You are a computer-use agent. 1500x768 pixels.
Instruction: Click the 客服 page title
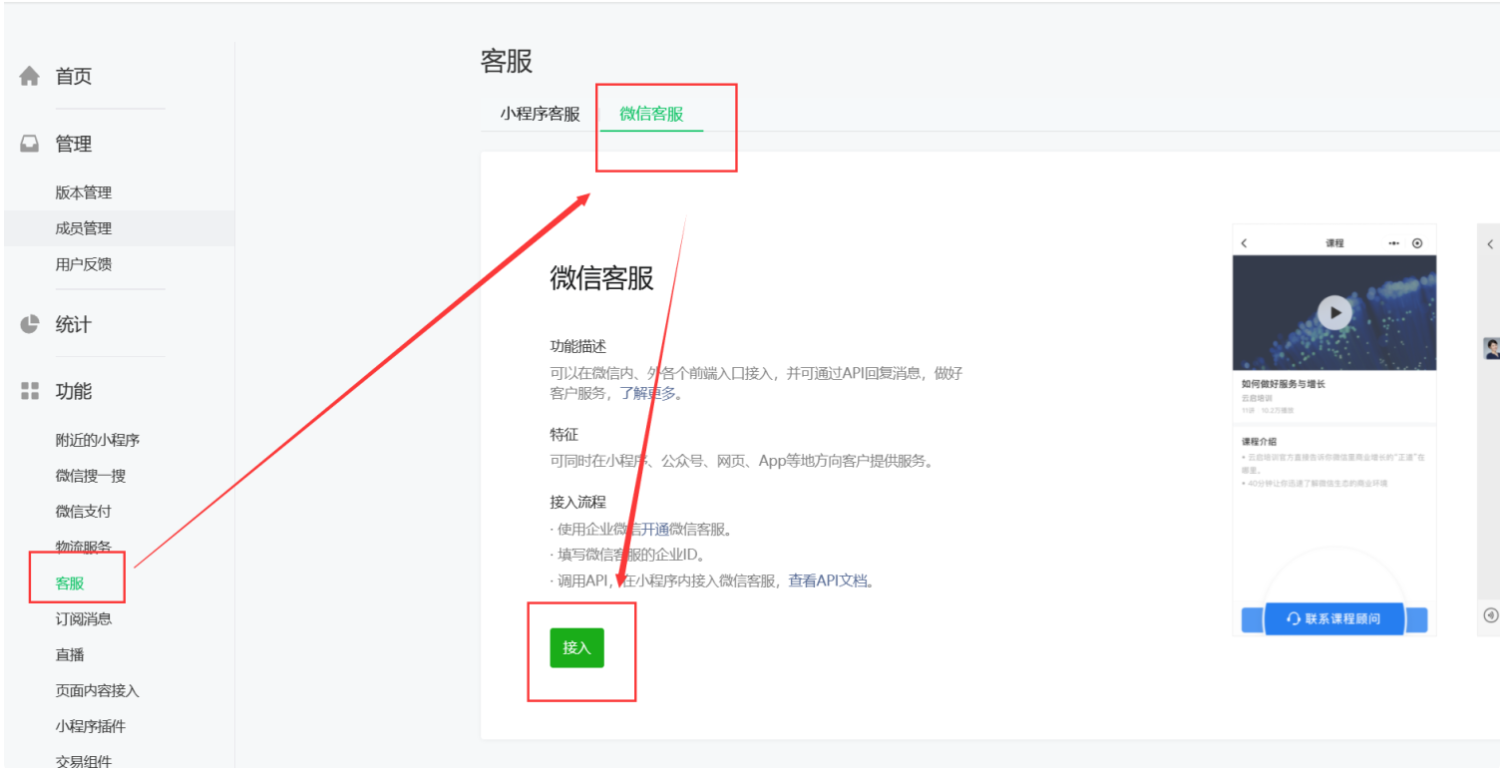(x=507, y=61)
